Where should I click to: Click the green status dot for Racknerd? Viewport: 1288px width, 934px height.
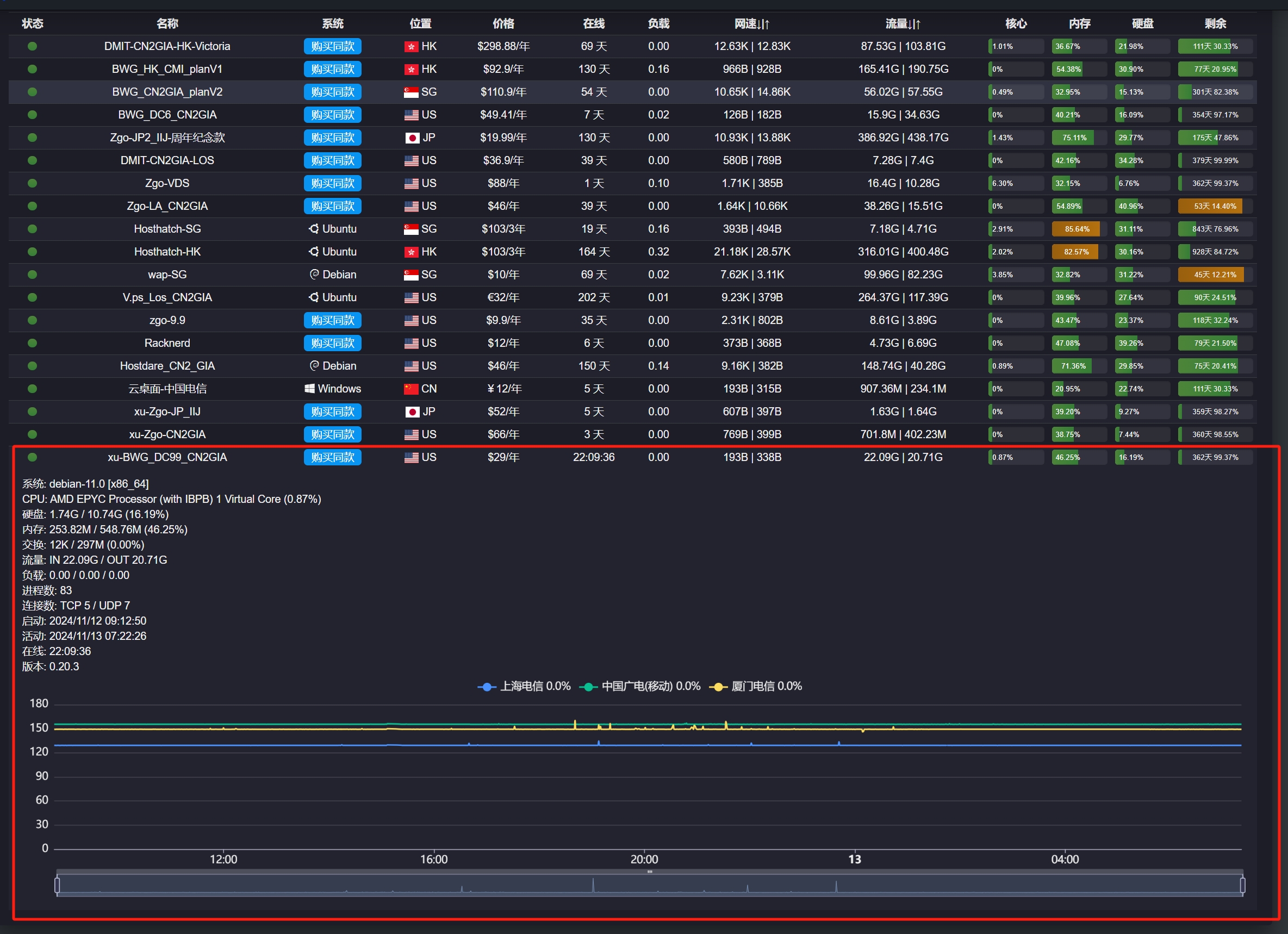(33, 343)
